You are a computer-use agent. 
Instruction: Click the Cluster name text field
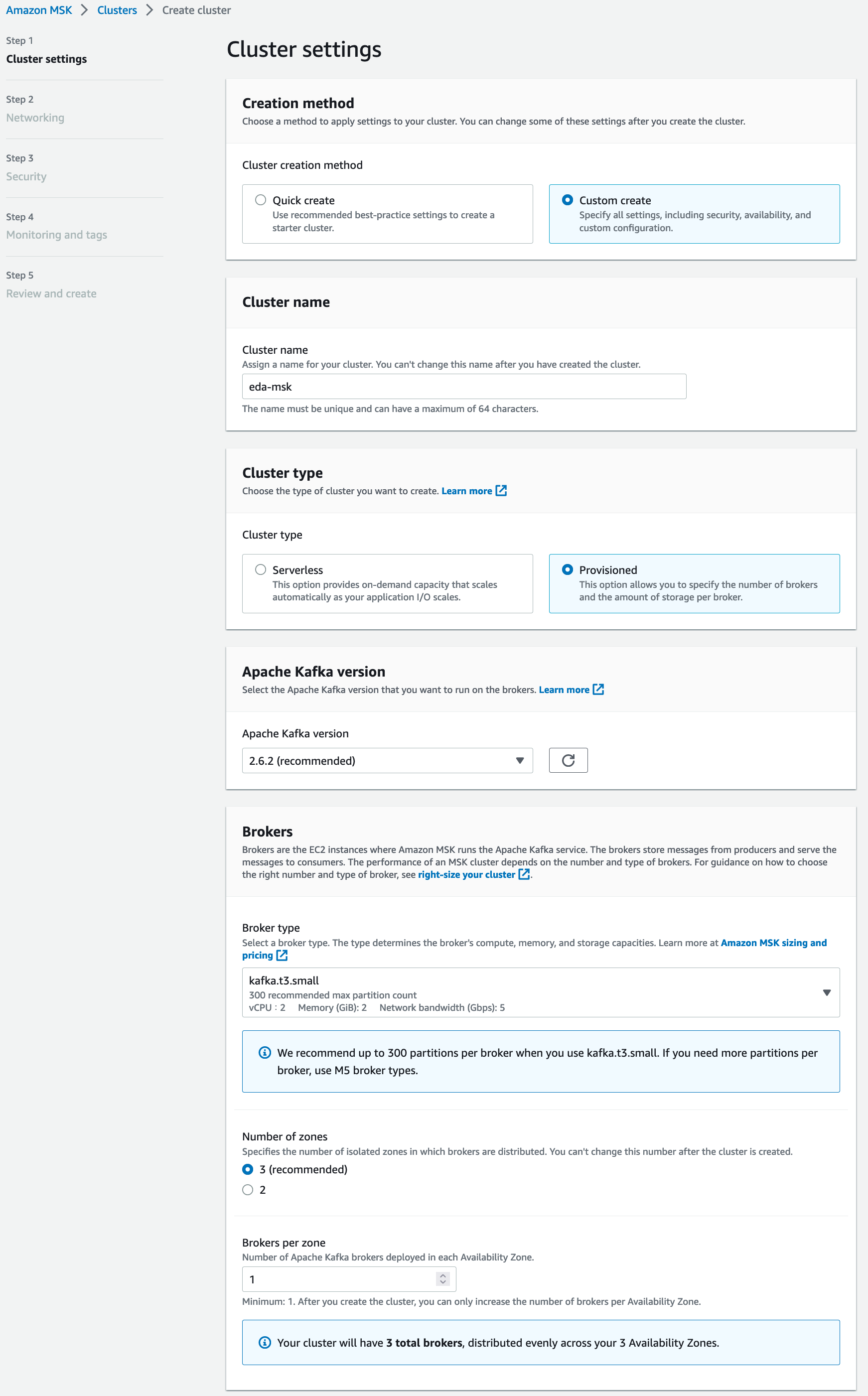(464, 386)
